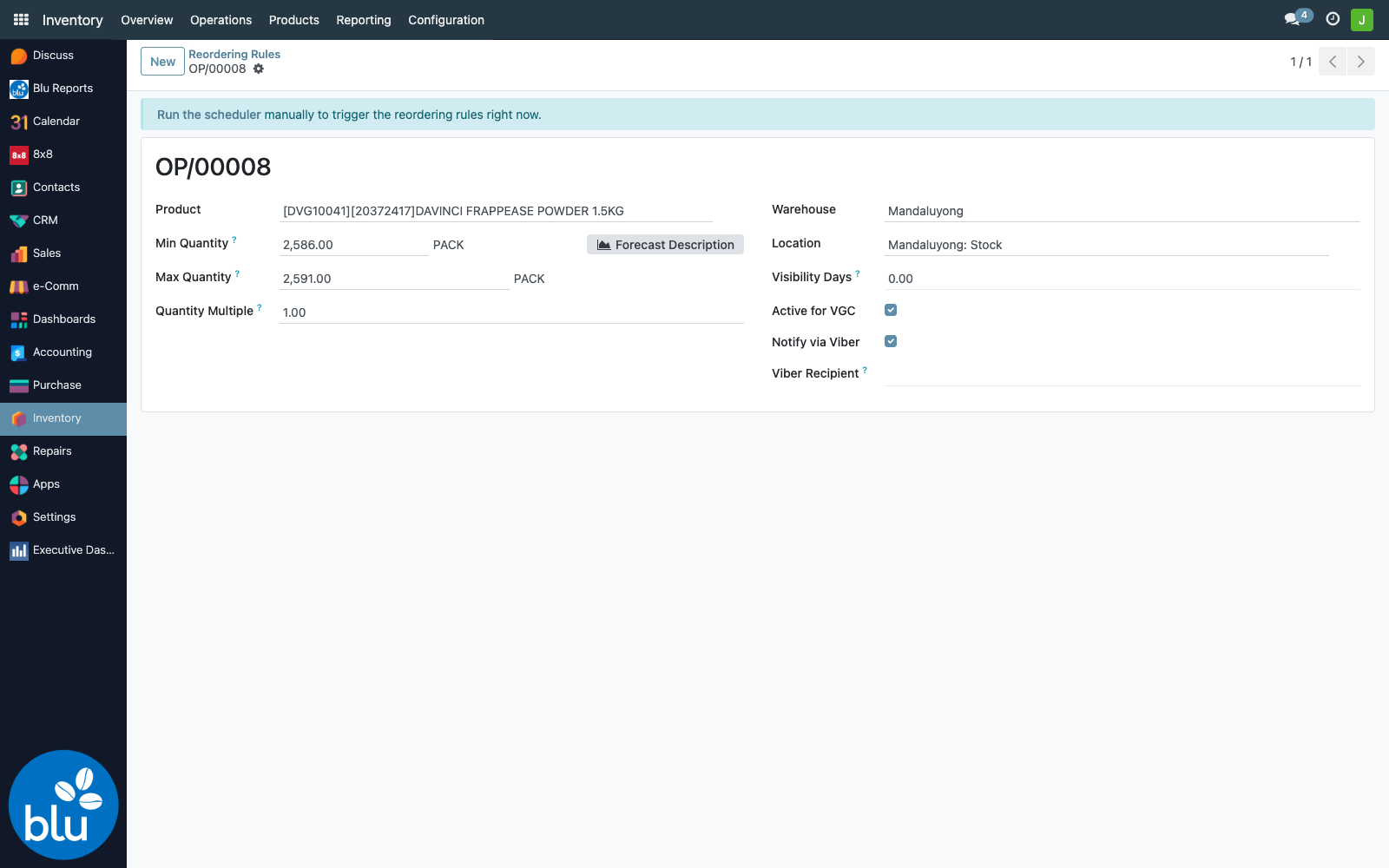
Task: Open Configuration menu
Action: (446, 20)
